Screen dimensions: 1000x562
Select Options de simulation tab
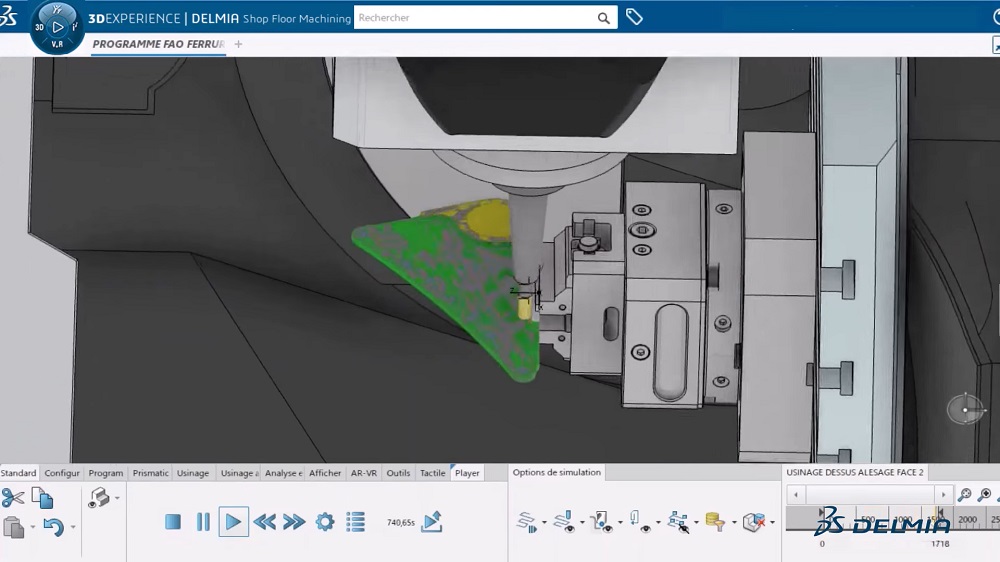pos(557,472)
